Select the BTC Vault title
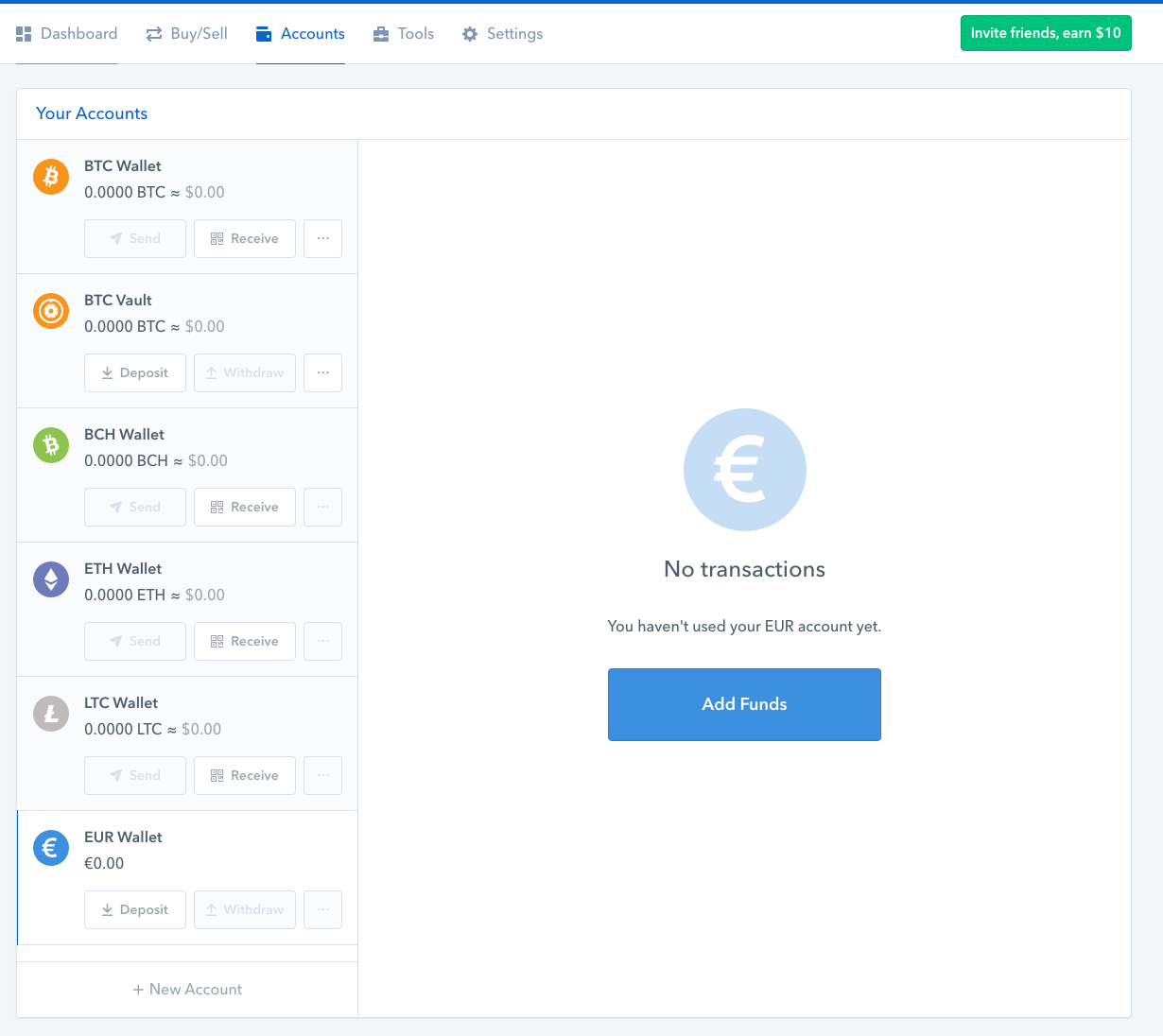 point(118,301)
